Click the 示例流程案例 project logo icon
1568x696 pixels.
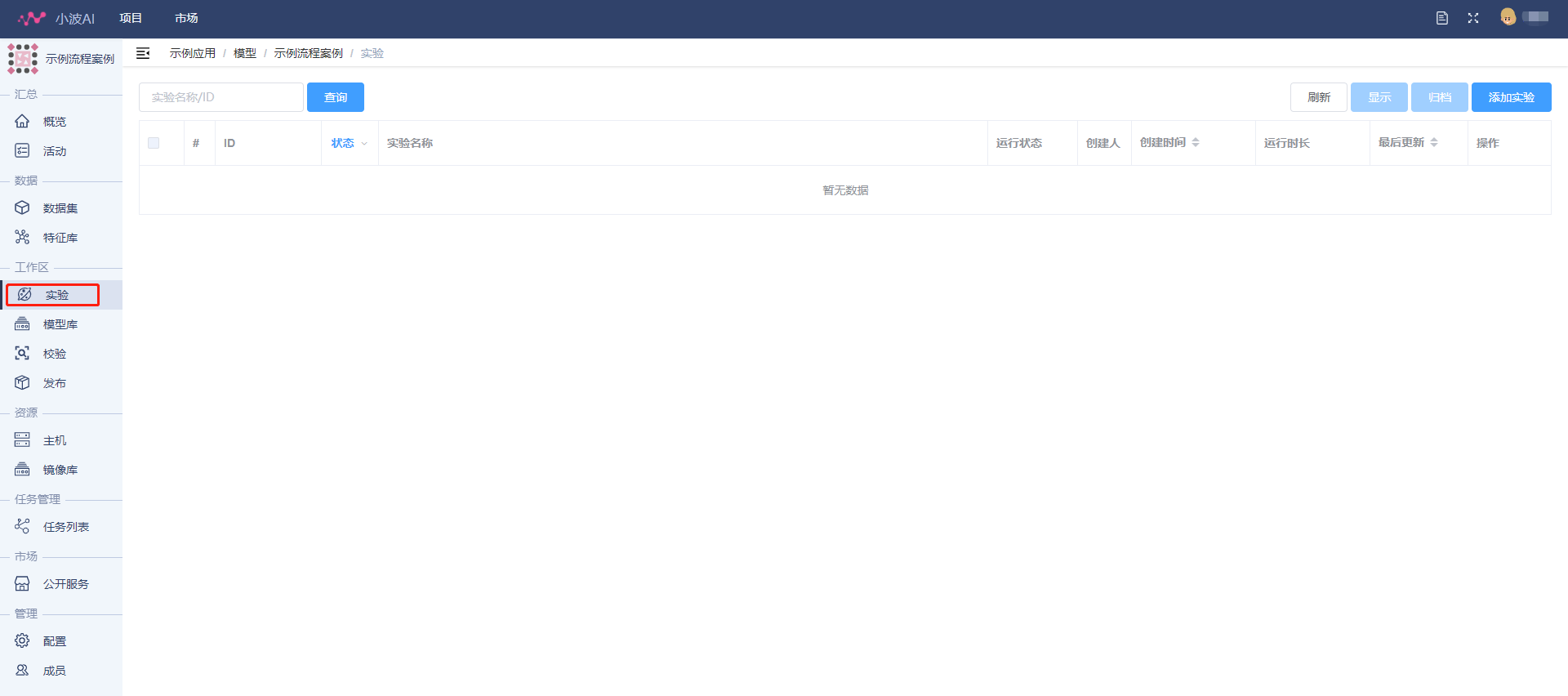(23, 59)
